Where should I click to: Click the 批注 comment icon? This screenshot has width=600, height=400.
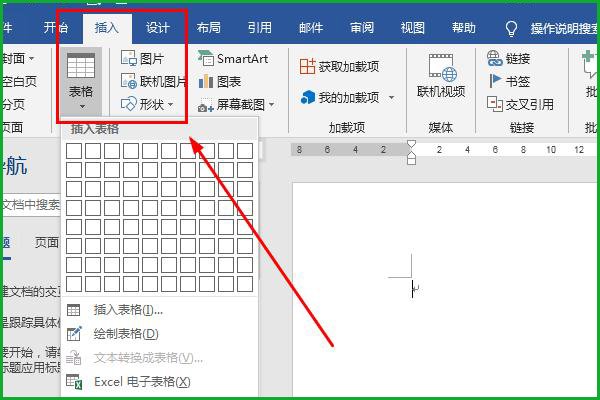pos(589,65)
